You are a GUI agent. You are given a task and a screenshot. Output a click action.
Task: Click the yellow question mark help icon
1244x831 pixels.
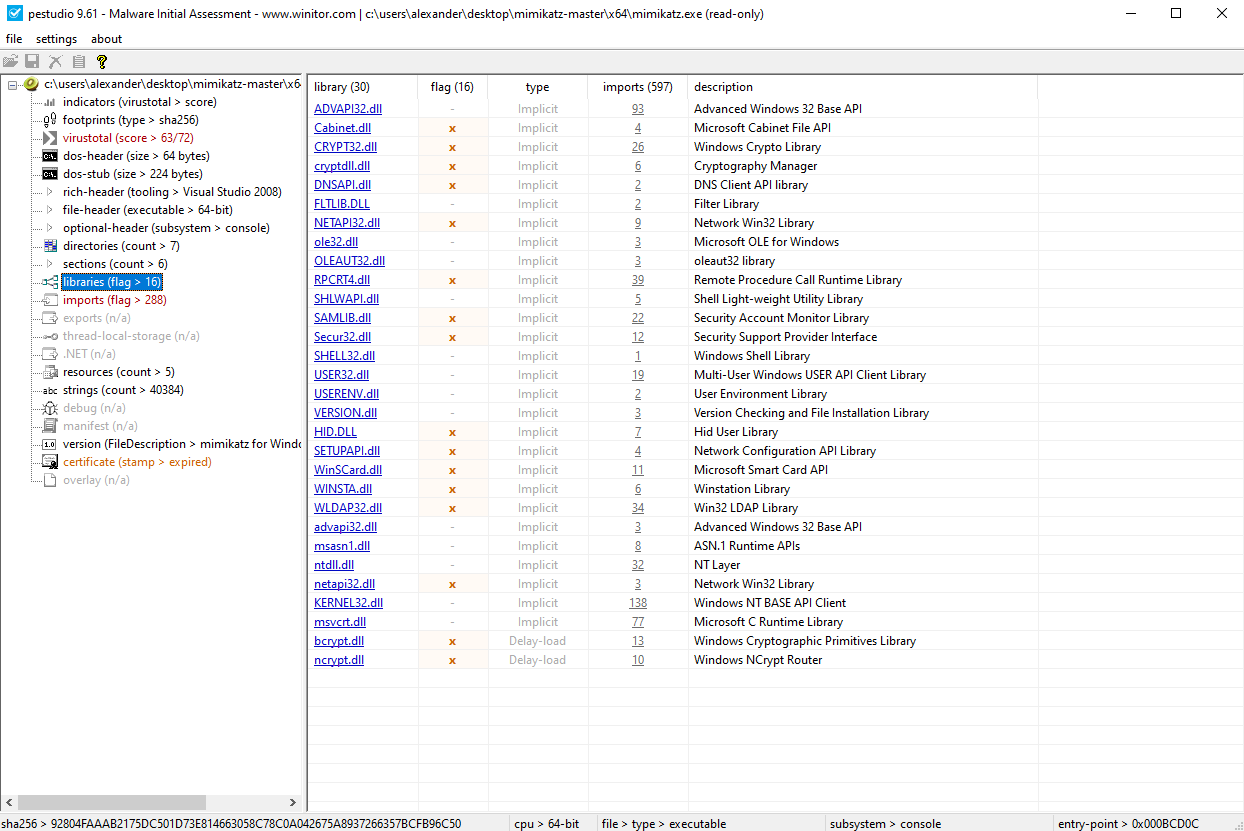pos(101,62)
